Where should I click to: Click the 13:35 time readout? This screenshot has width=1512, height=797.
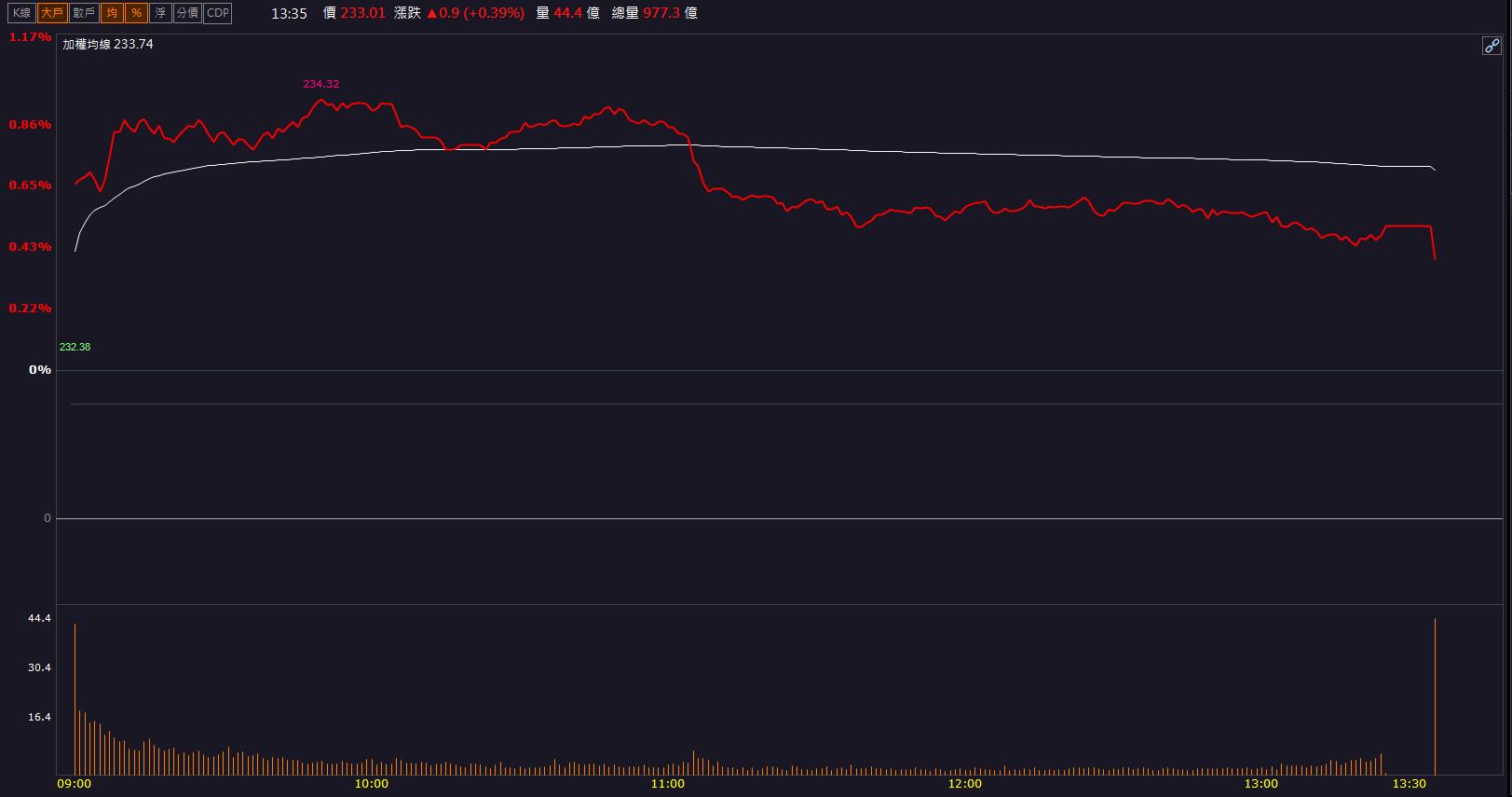[x=289, y=13]
